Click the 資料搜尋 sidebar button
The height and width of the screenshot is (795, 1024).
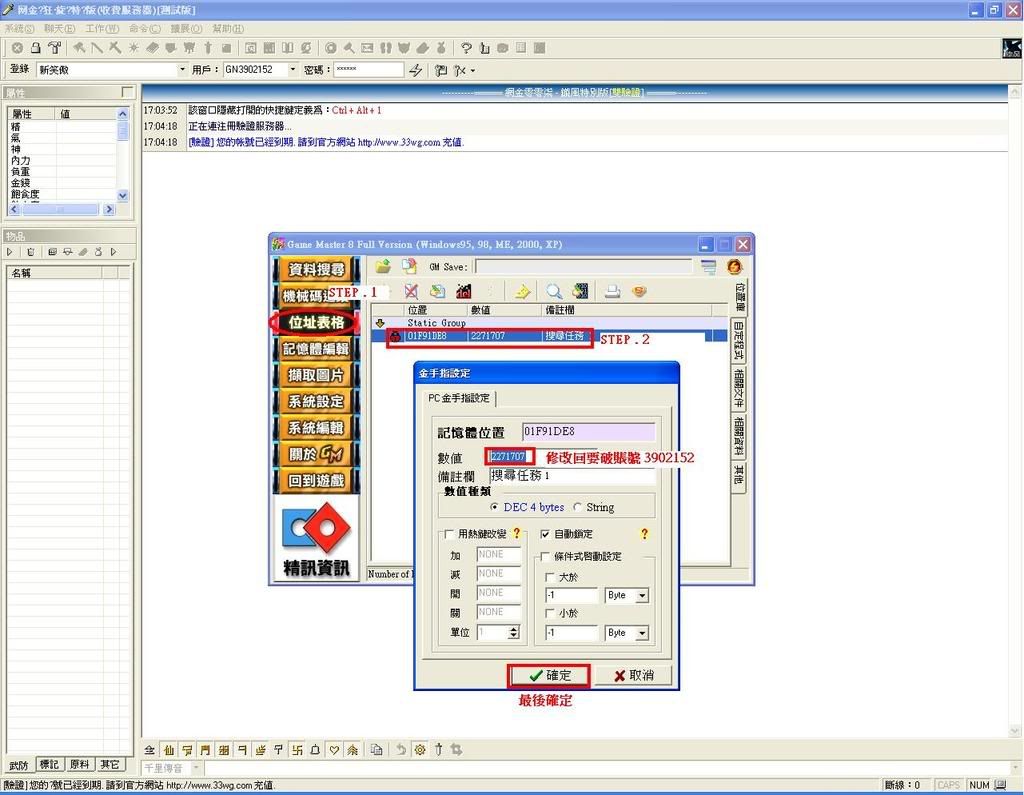point(316,270)
